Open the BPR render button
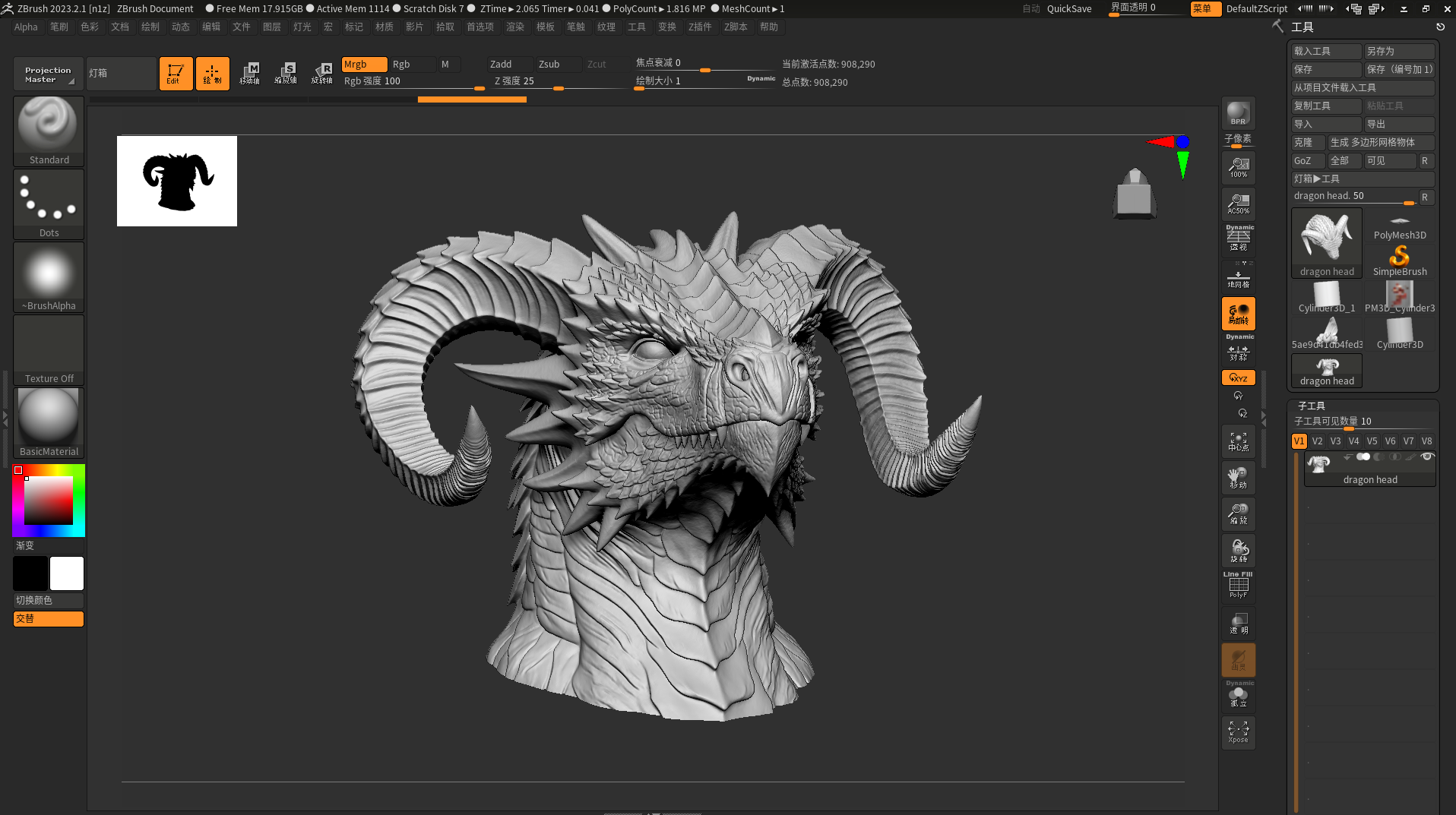 (1238, 112)
